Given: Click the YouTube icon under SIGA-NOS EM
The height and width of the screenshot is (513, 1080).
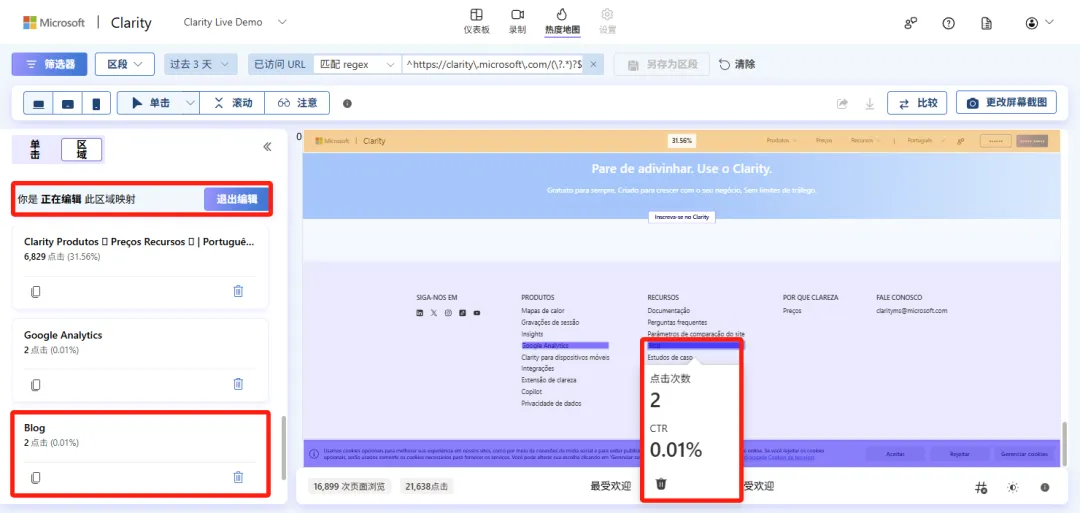Looking at the screenshot, I should [x=477, y=313].
